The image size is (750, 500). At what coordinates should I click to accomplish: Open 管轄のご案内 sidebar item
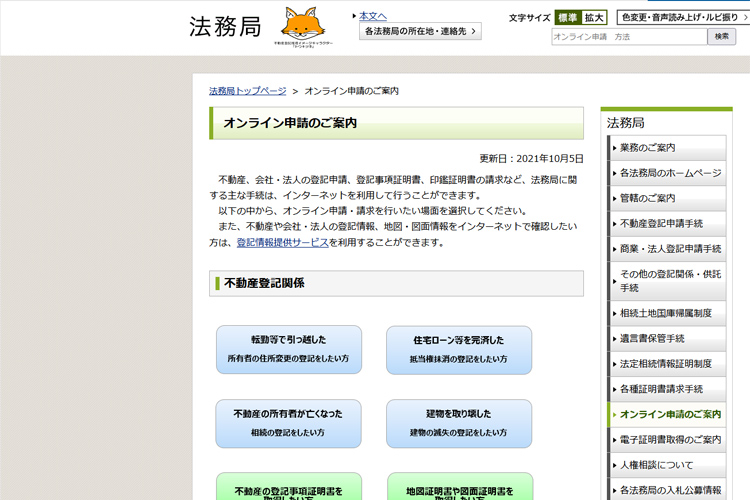coord(667,199)
